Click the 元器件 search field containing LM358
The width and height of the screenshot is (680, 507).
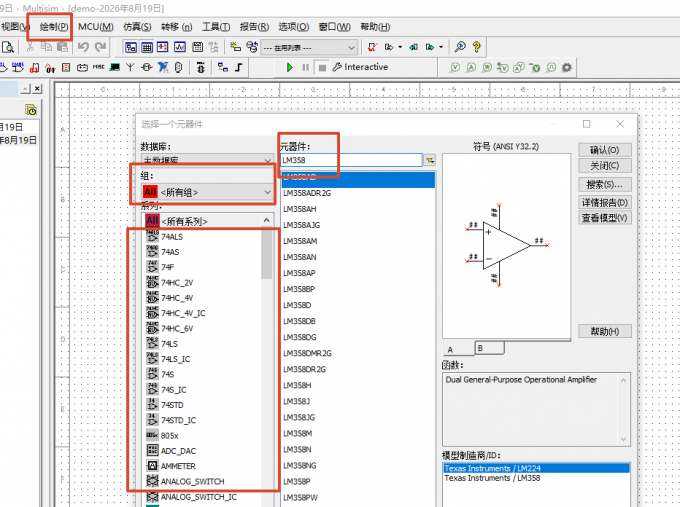point(351,160)
